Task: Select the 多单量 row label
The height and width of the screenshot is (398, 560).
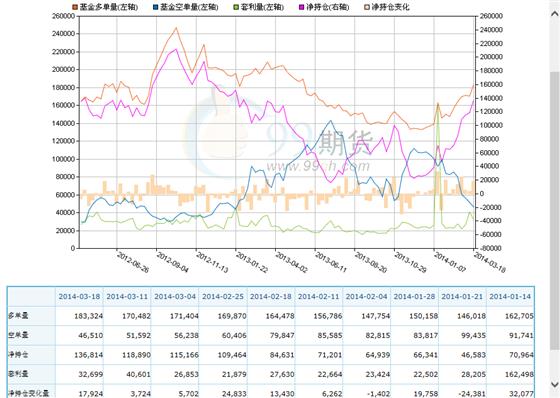Action: coord(19,316)
